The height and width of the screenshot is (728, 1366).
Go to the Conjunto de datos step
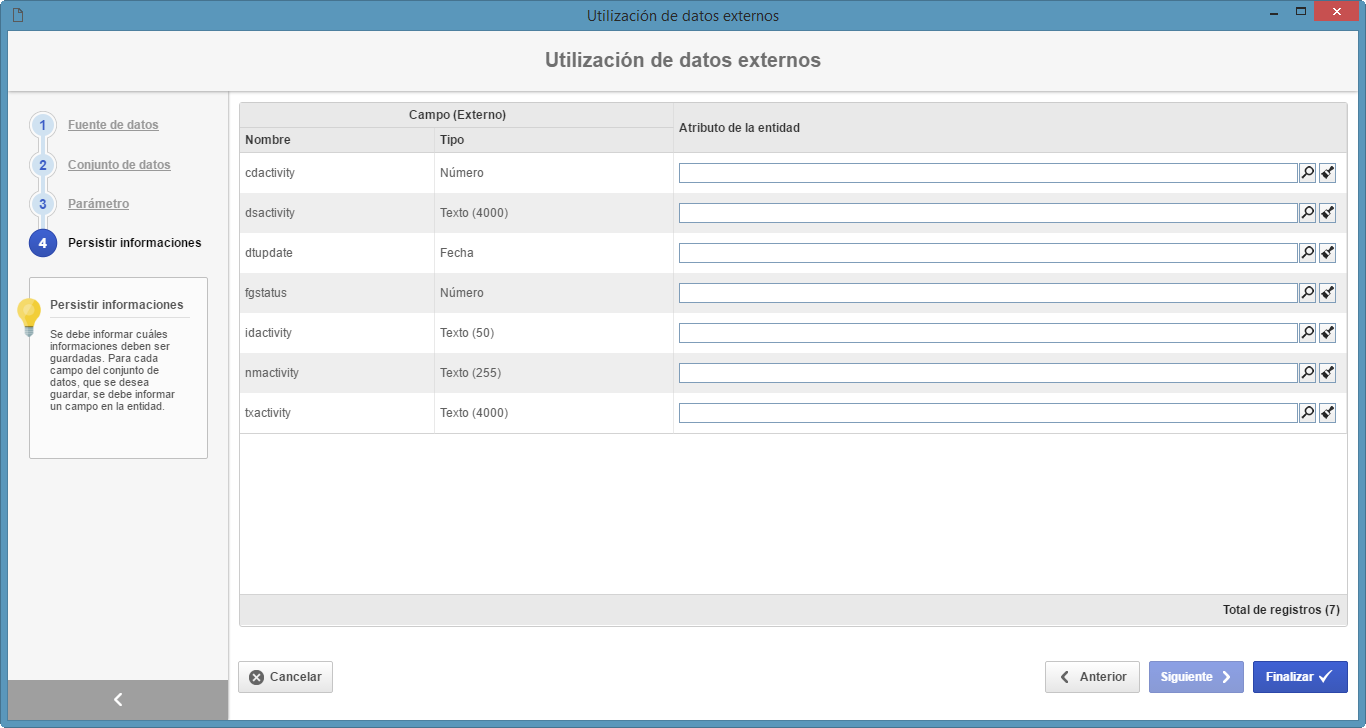click(x=119, y=165)
